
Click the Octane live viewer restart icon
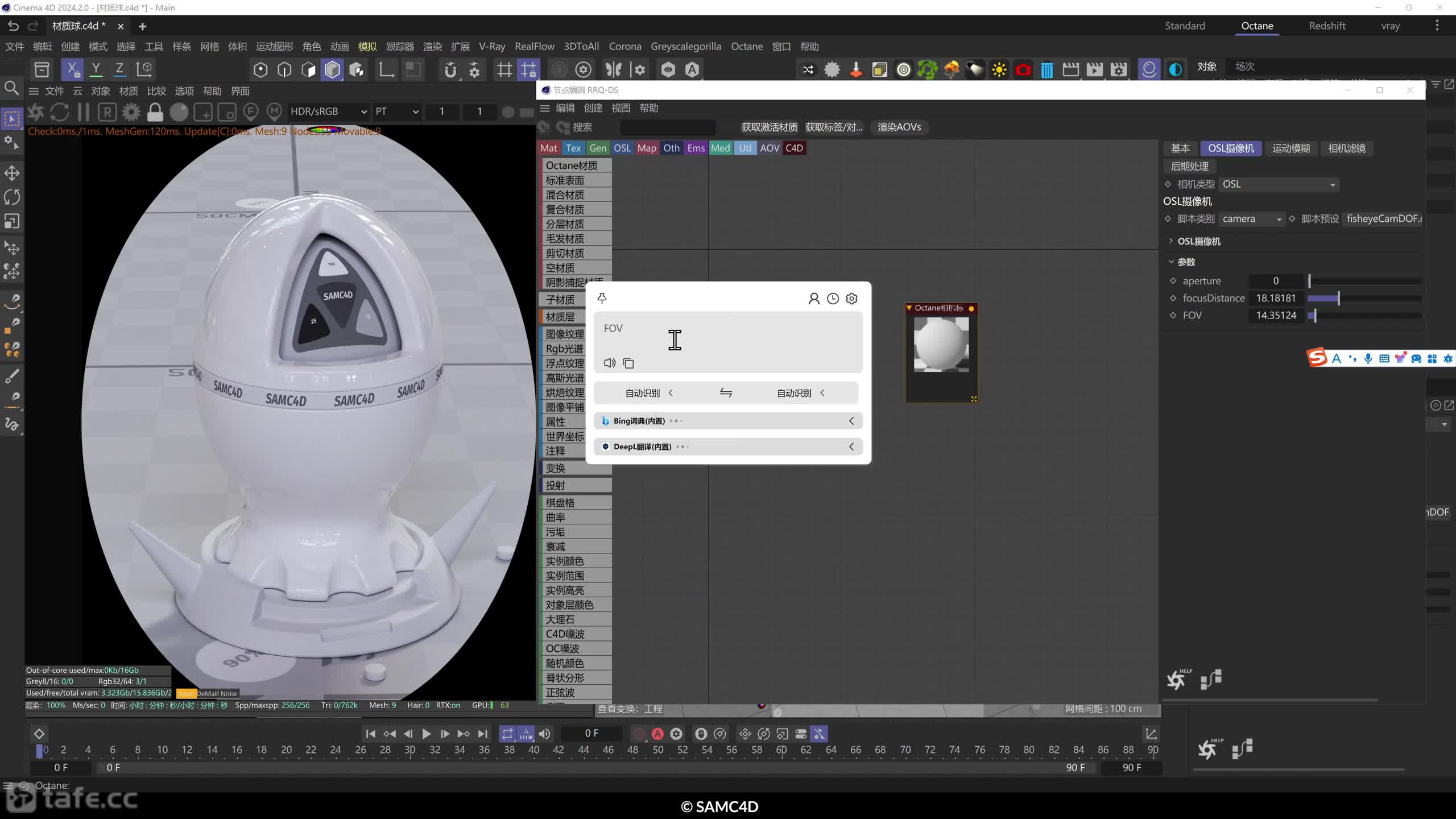[x=60, y=112]
